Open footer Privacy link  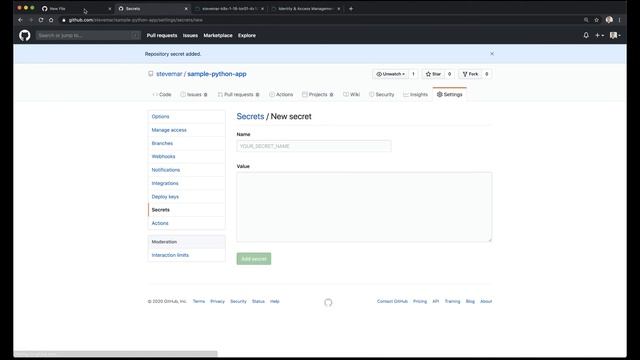[218, 301]
